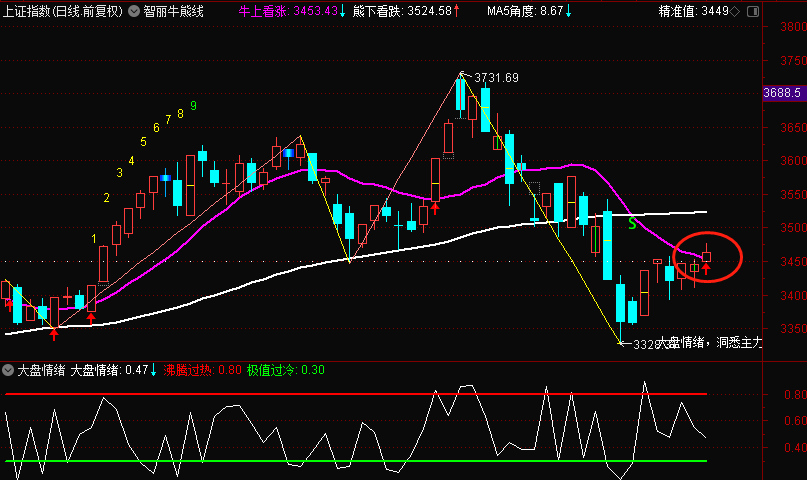Click the 0.40 sentiment axis label
807x480 pixels.
coord(795,448)
